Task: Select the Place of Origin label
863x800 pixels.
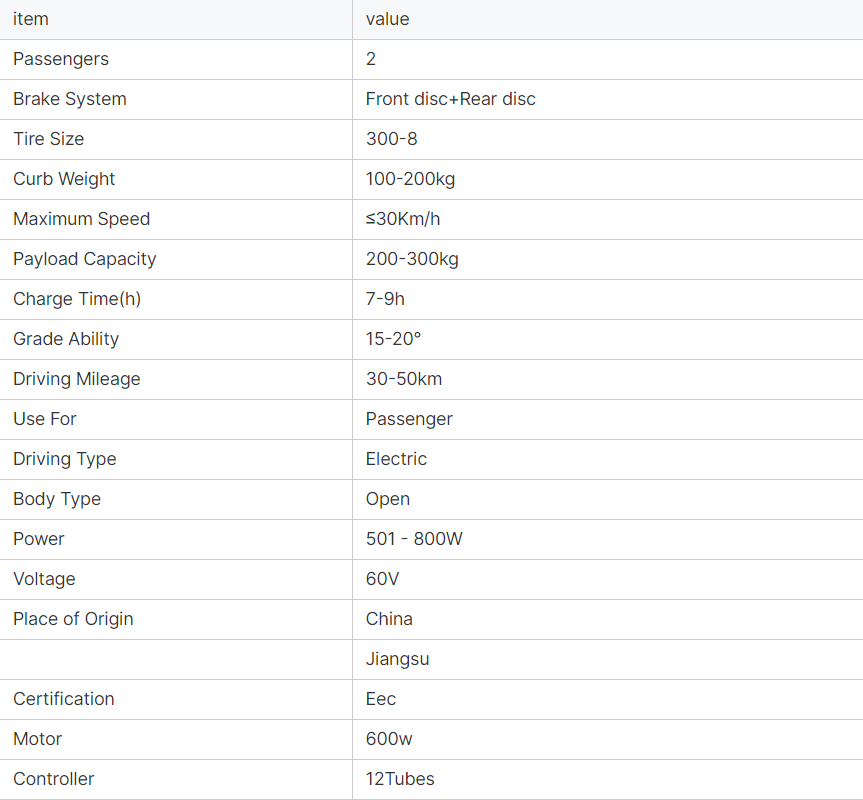Action: 73,619
